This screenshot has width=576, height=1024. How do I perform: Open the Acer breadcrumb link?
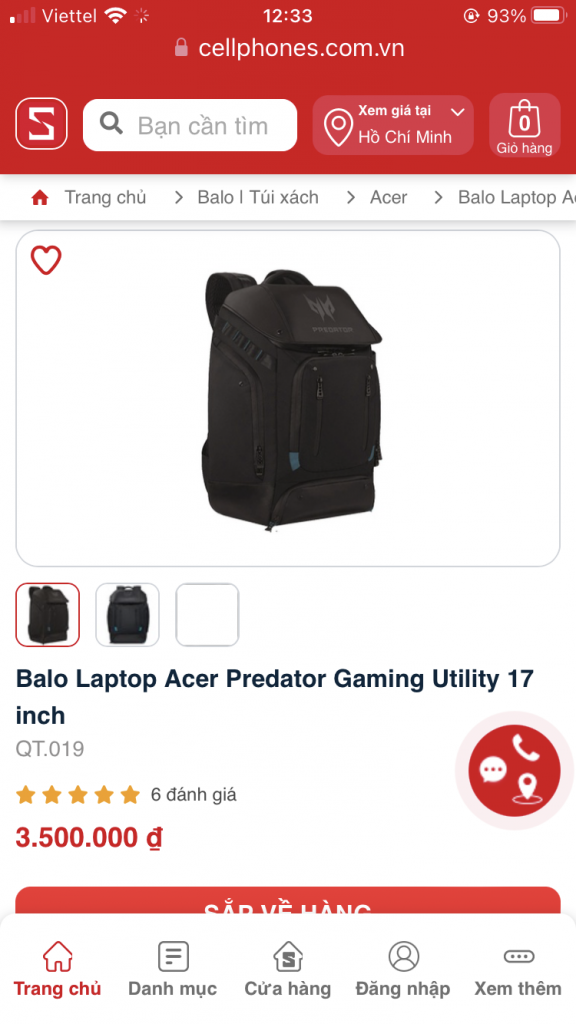389,197
